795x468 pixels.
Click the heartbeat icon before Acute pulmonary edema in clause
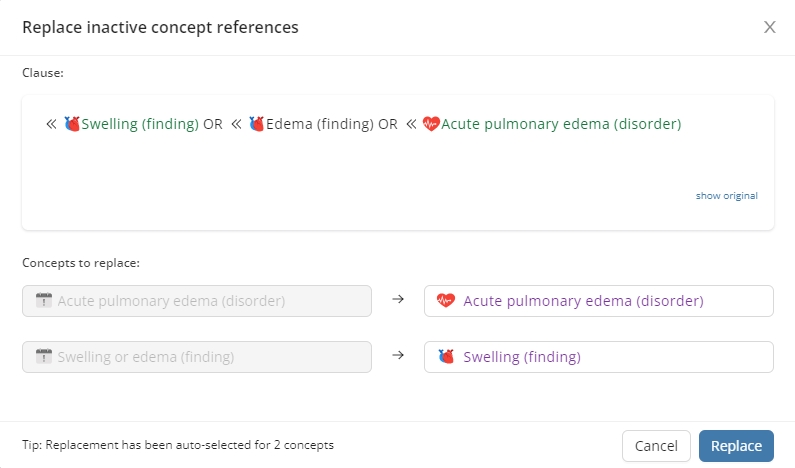[x=431, y=125]
